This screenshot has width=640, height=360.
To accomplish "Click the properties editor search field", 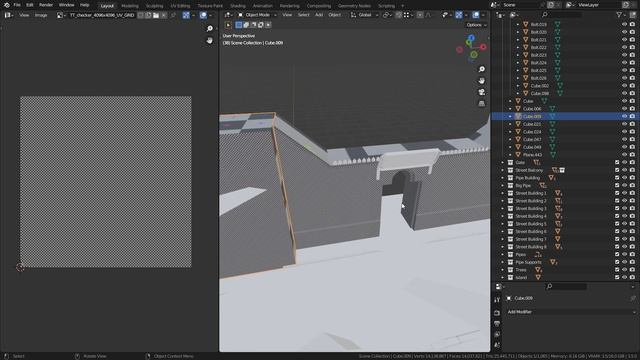I will coord(567,287).
